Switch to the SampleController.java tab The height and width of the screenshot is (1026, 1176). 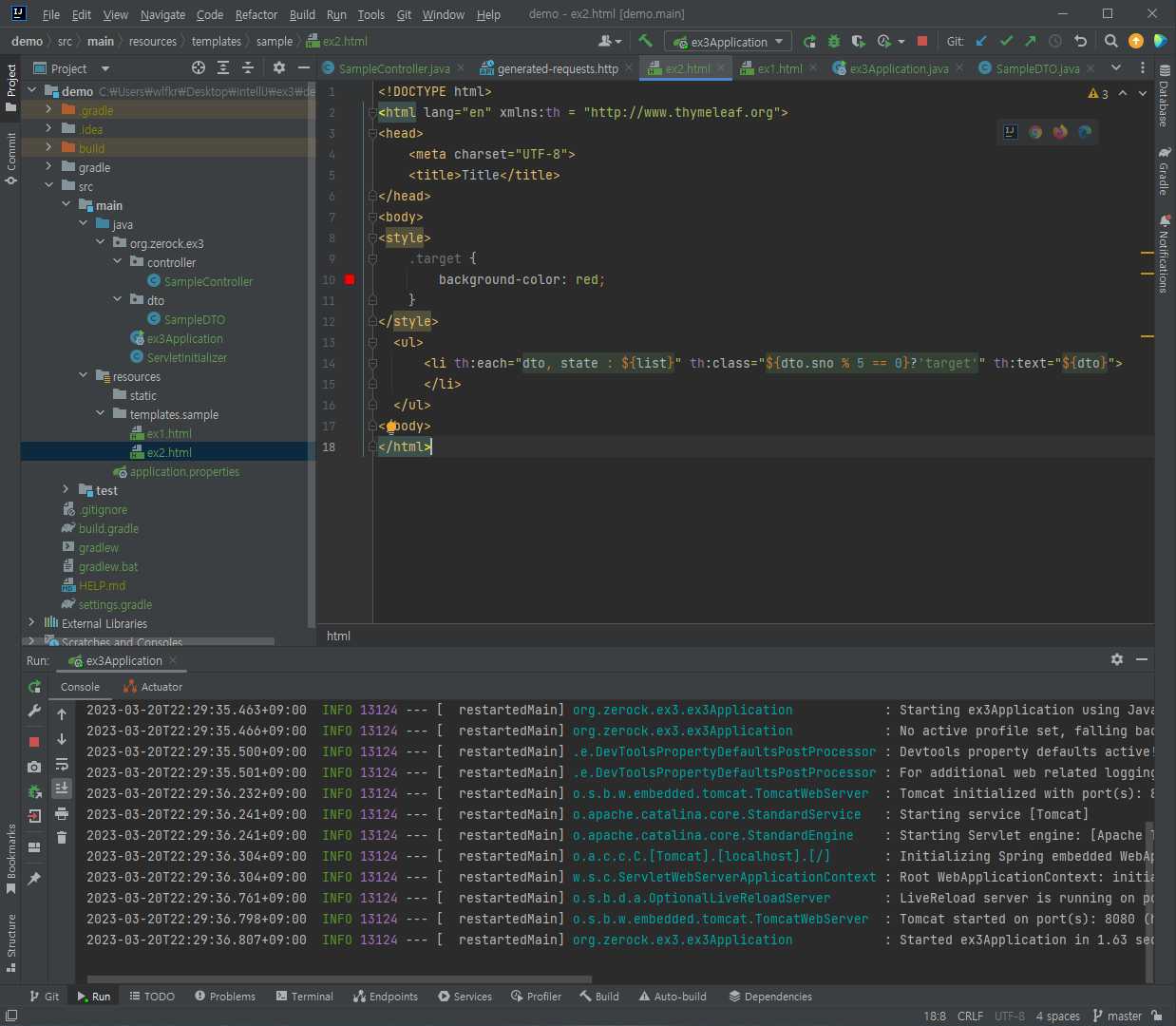(394, 68)
